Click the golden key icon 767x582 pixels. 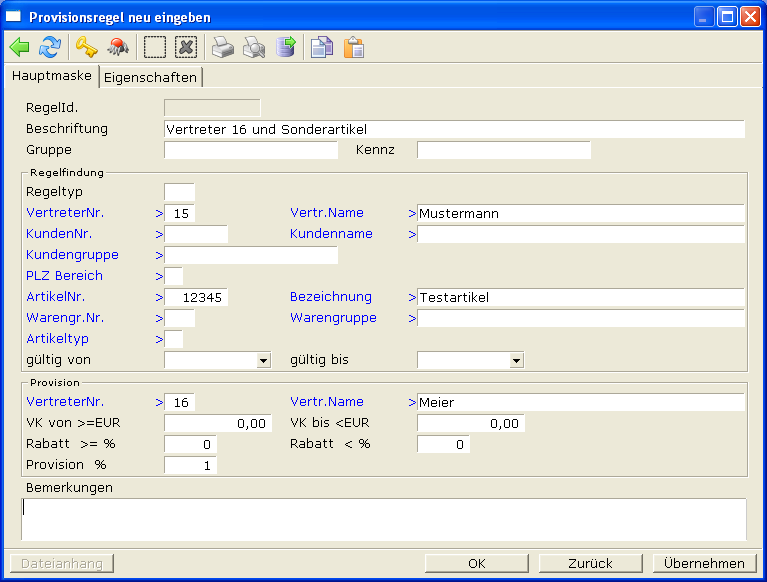(x=86, y=47)
